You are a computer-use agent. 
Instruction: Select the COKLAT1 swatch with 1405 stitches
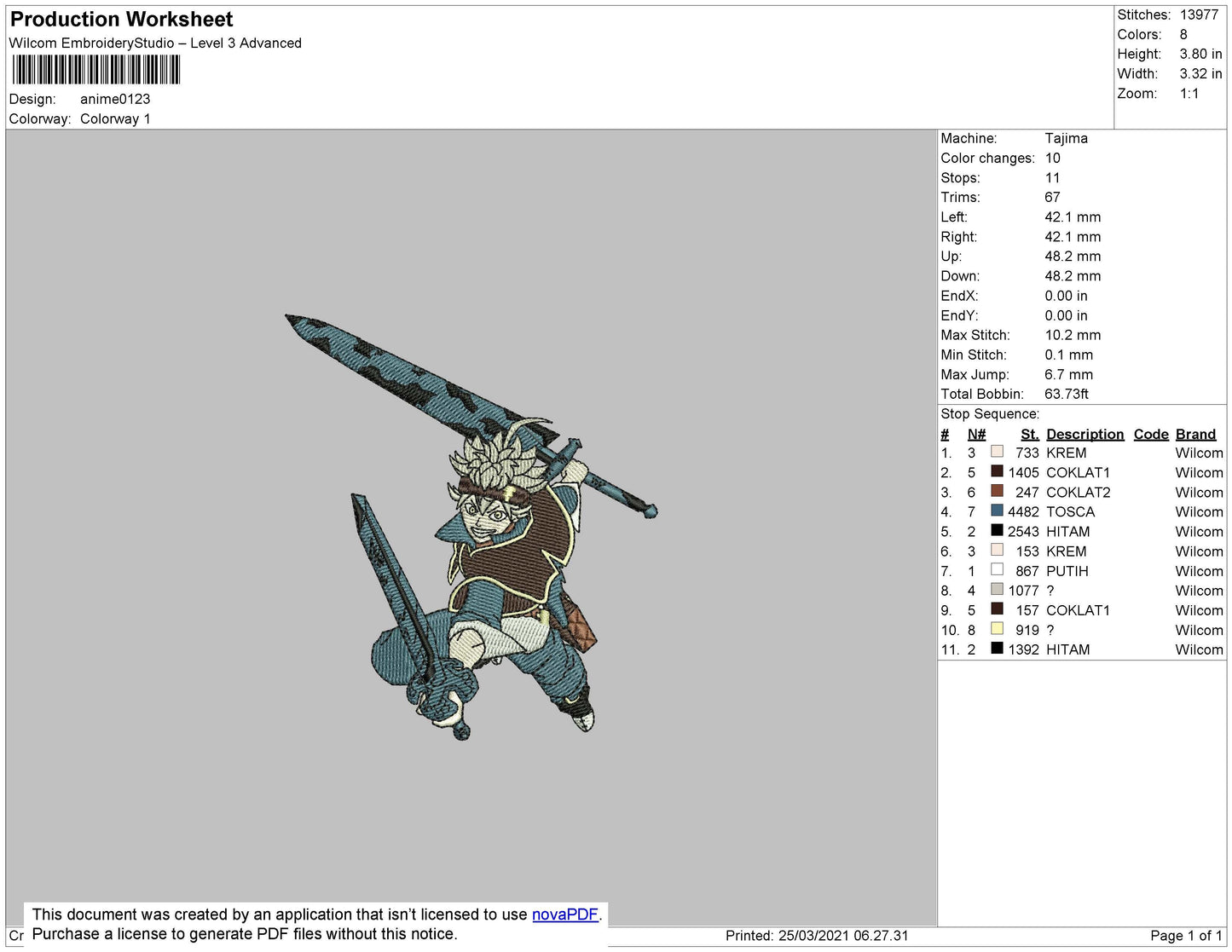pyautogui.click(x=997, y=471)
